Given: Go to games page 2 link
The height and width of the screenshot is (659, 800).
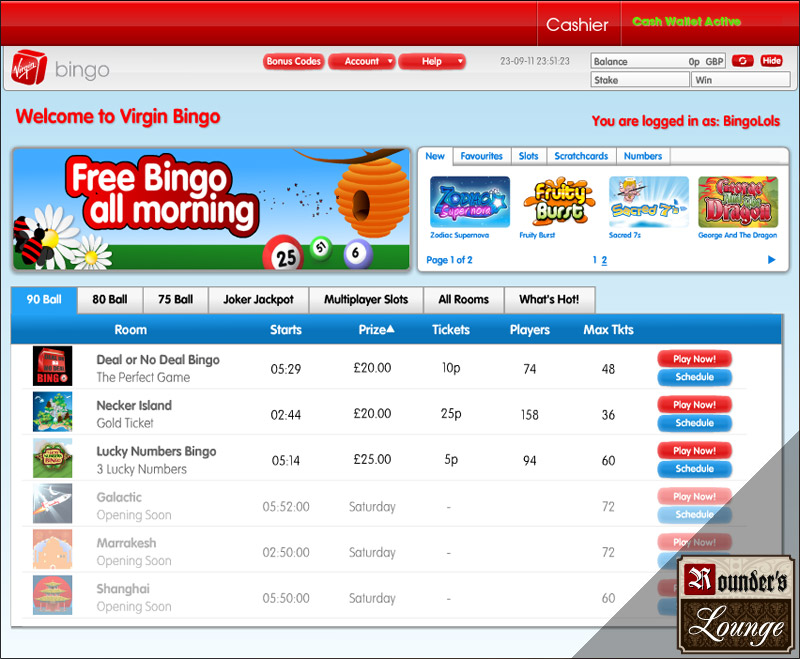Looking at the screenshot, I should pyautogui.click(x=605, y=260).
